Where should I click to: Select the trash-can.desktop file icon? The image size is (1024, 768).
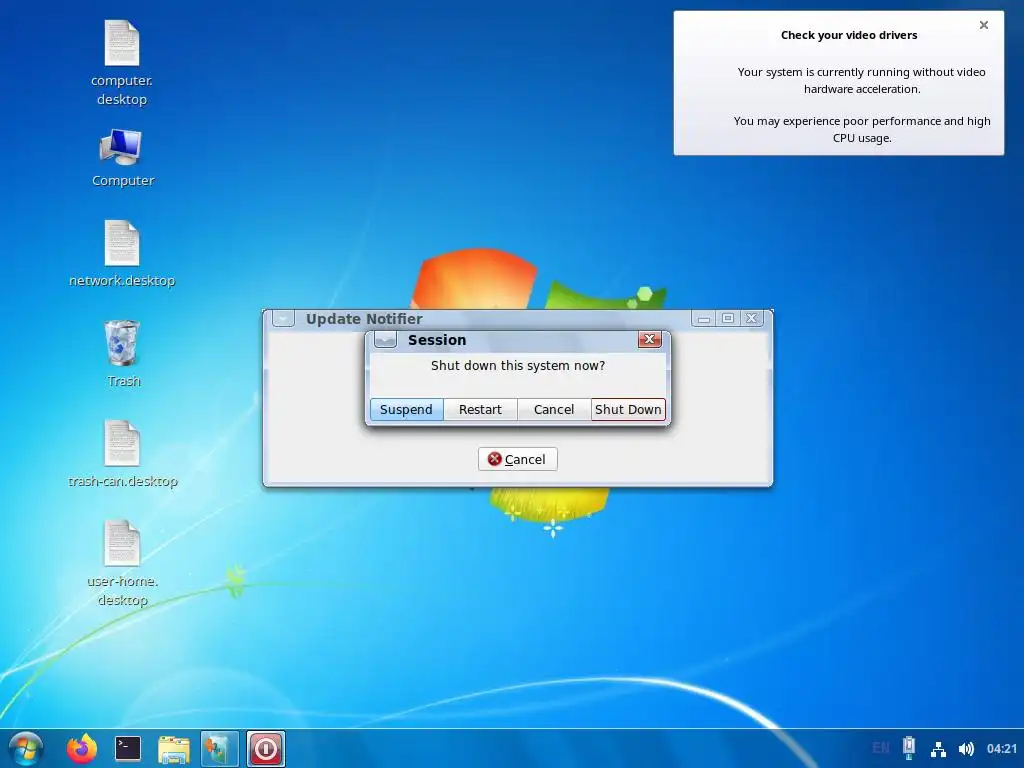(x=121, y=443)
